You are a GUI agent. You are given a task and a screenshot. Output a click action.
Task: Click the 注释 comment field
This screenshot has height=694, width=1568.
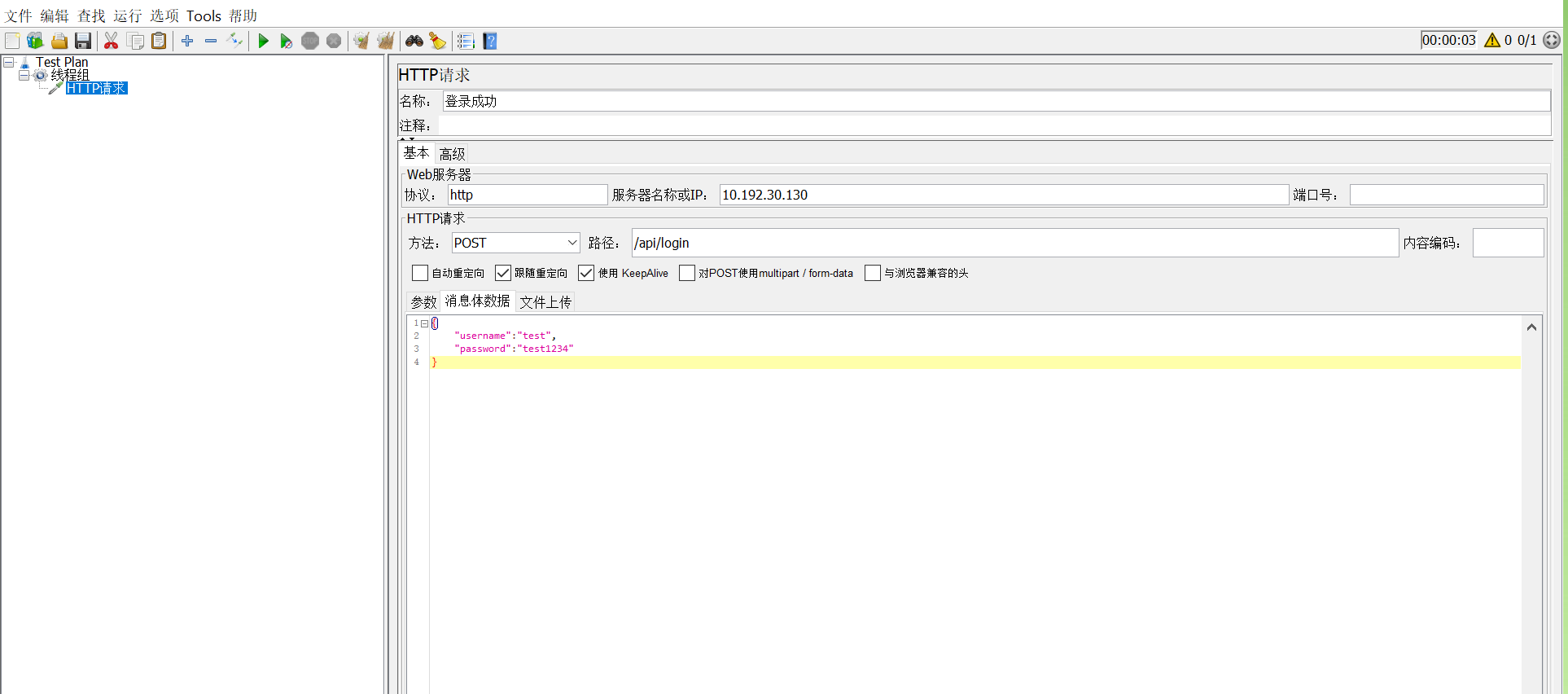[994, 125]
